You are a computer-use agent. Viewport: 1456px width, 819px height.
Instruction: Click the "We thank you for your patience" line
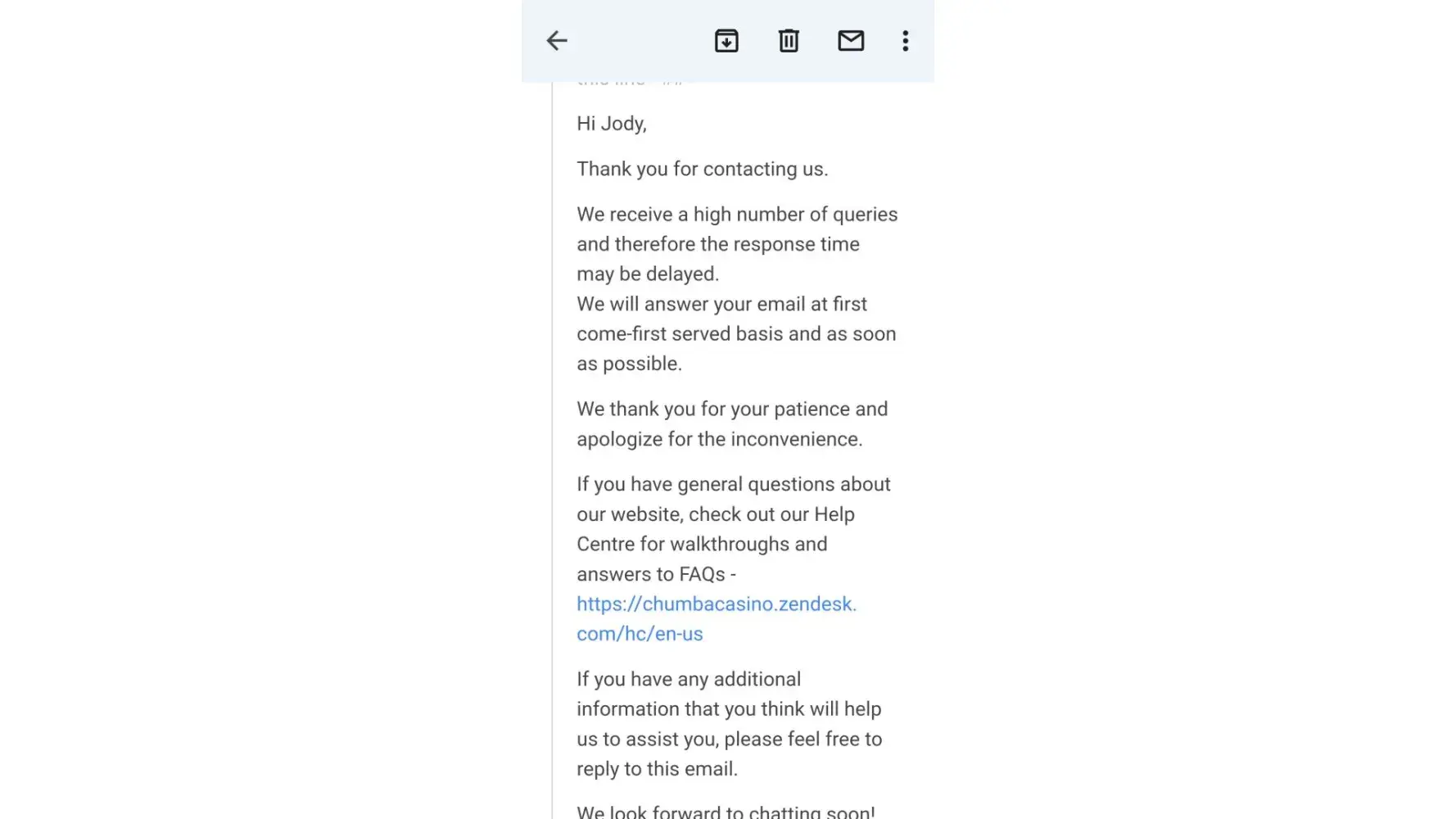[731, 409]
